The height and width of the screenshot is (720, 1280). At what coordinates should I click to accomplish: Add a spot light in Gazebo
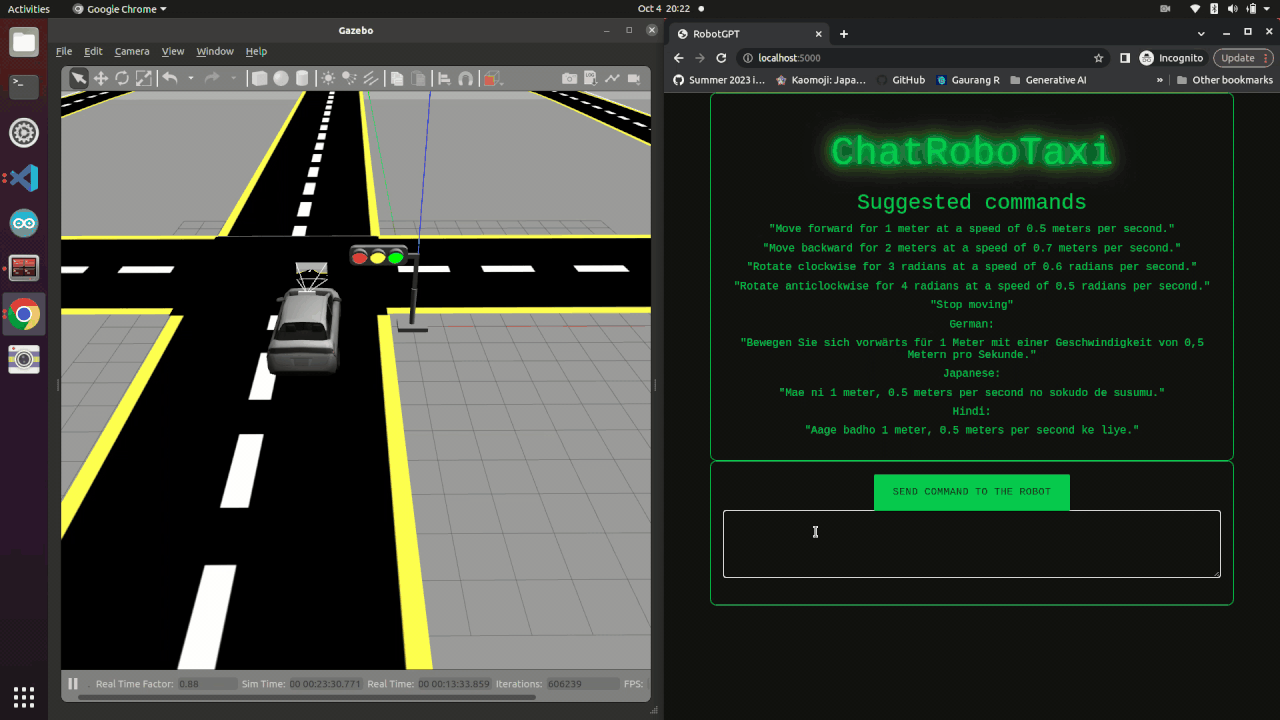(349, 79)
